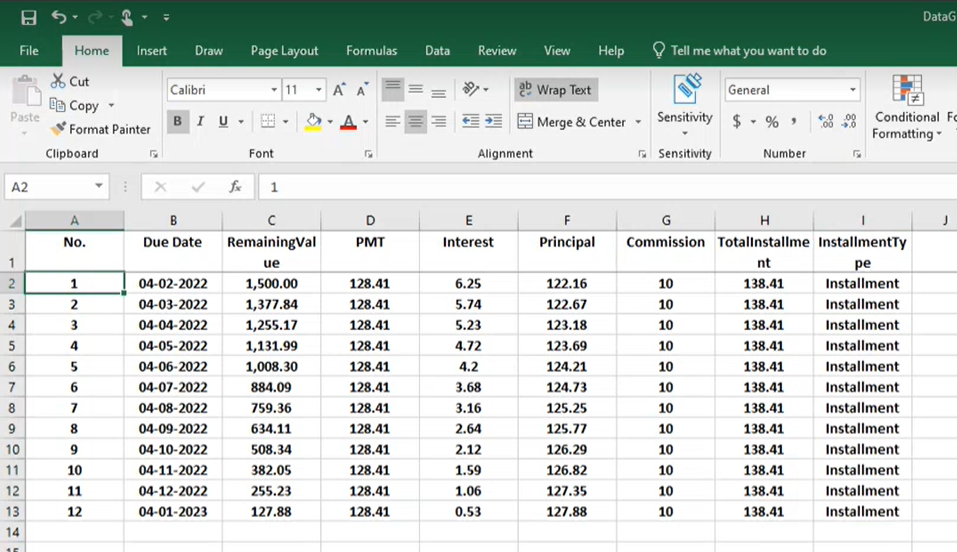Click the Conditional Formatting icon
This screenshot has height=552, width=957.
(x=907, y=90)
